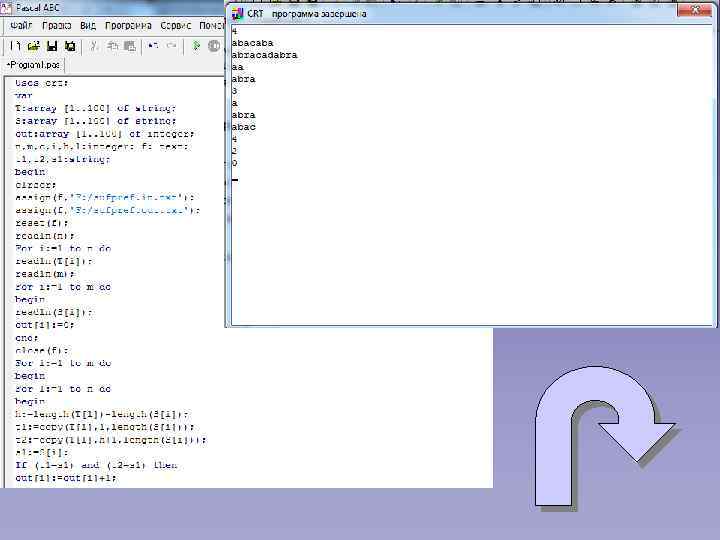This screenshot has width=720, height=540.
Task: Click the 'h:=length(T[l])-length(S[i]);' line
Action: (101, 415)
